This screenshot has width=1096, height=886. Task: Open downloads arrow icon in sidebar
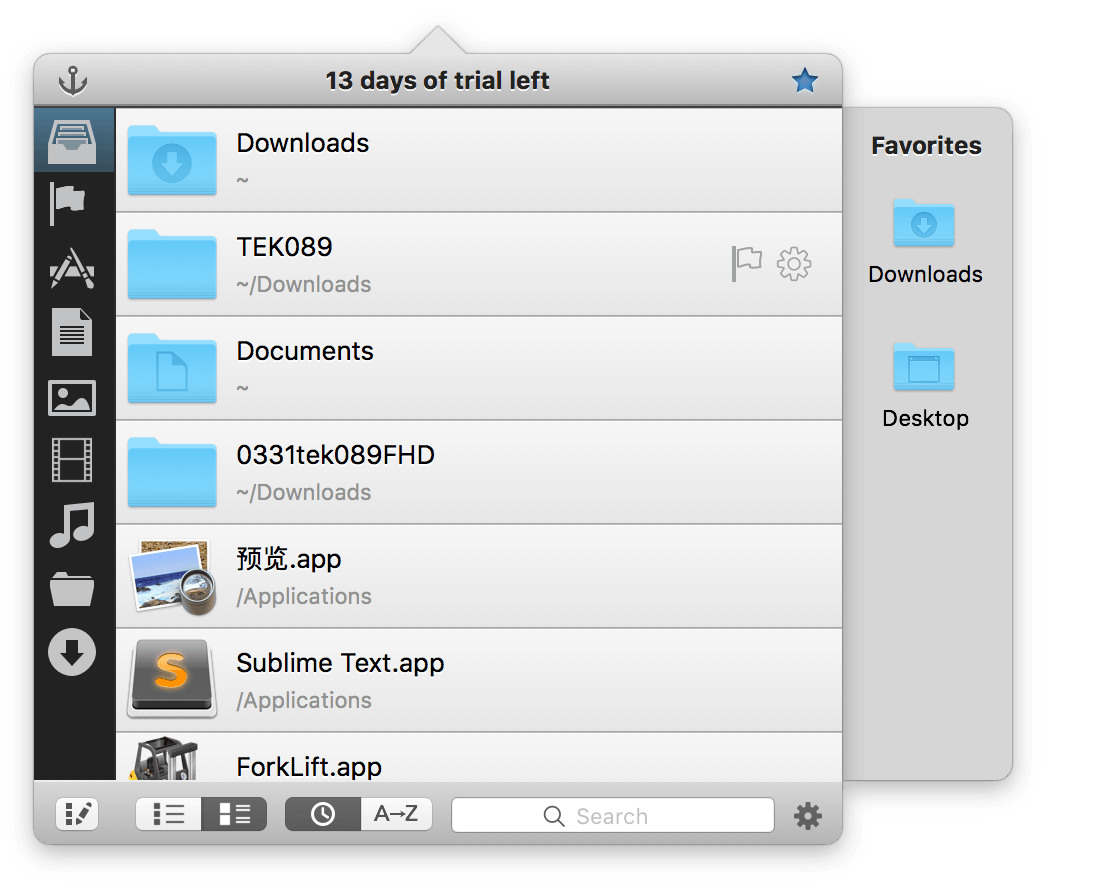tap(72, 652)
